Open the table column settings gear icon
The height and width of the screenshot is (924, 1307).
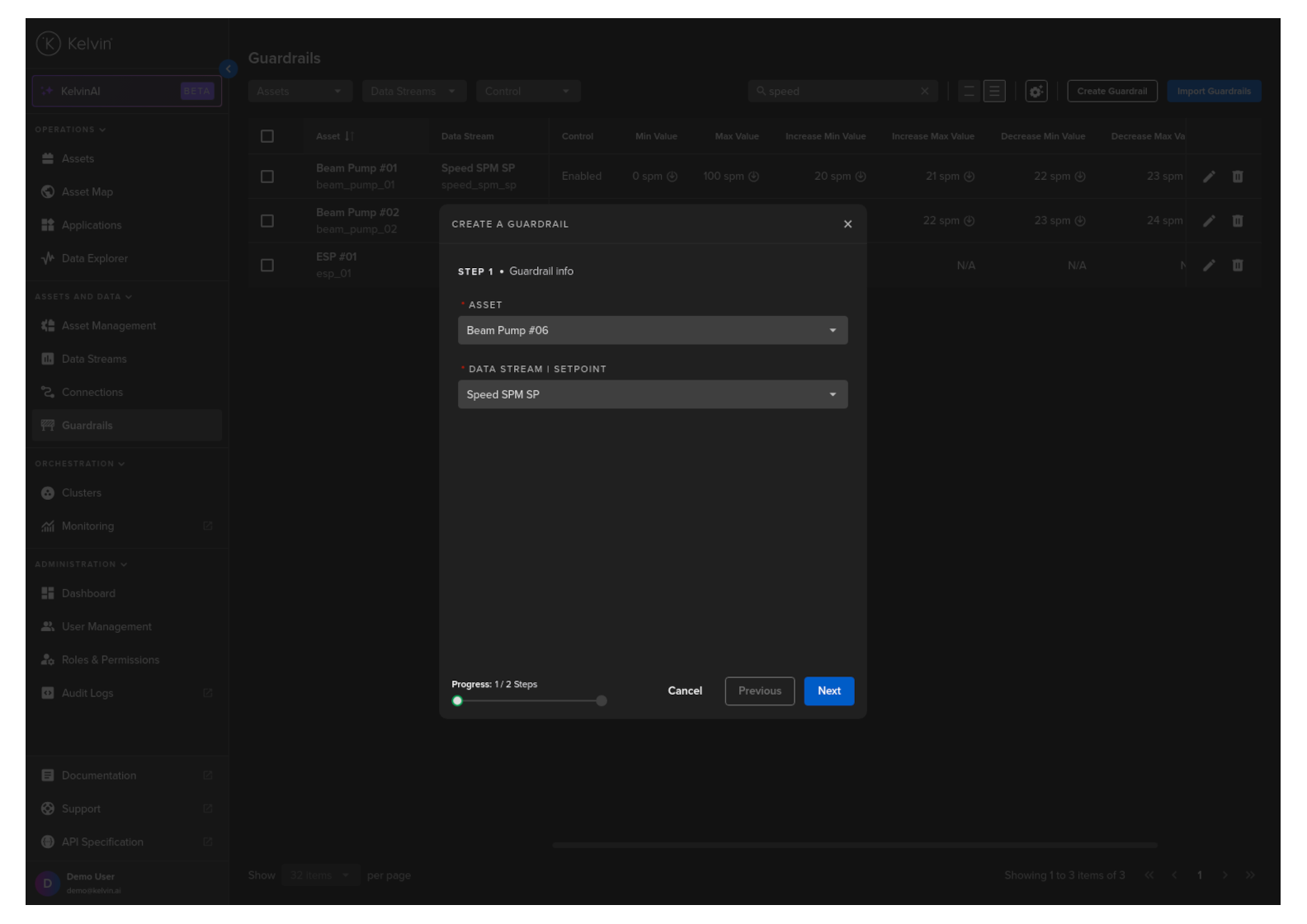[1036, 92]
